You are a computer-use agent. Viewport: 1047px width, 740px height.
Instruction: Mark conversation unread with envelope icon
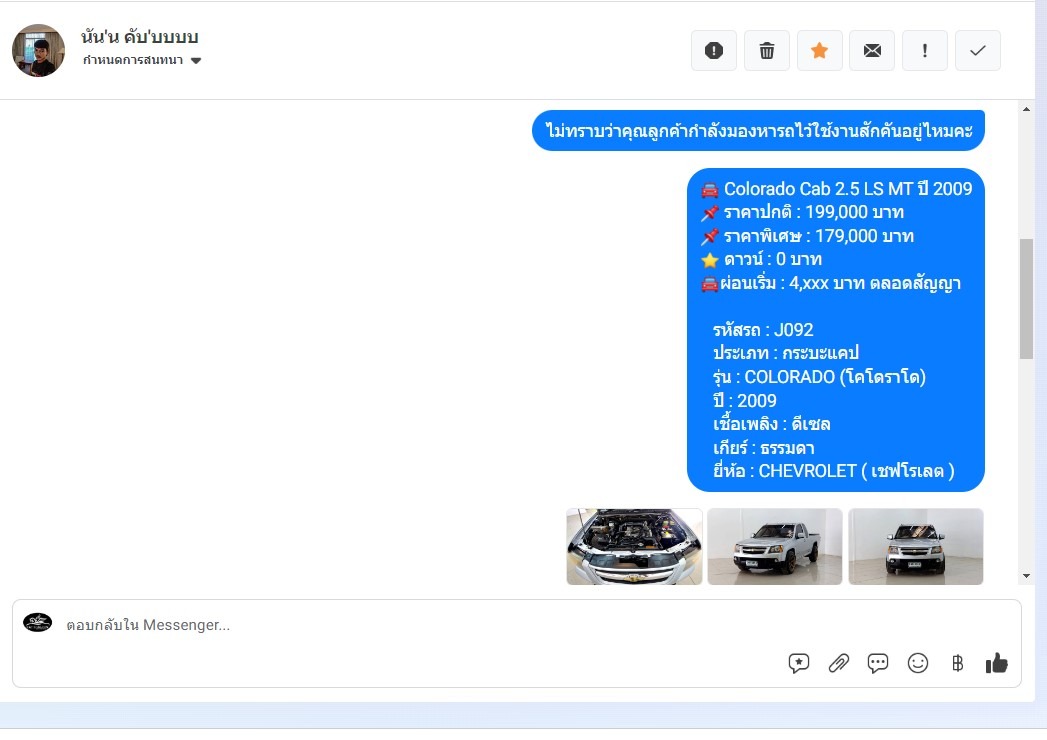pos(872,51)
